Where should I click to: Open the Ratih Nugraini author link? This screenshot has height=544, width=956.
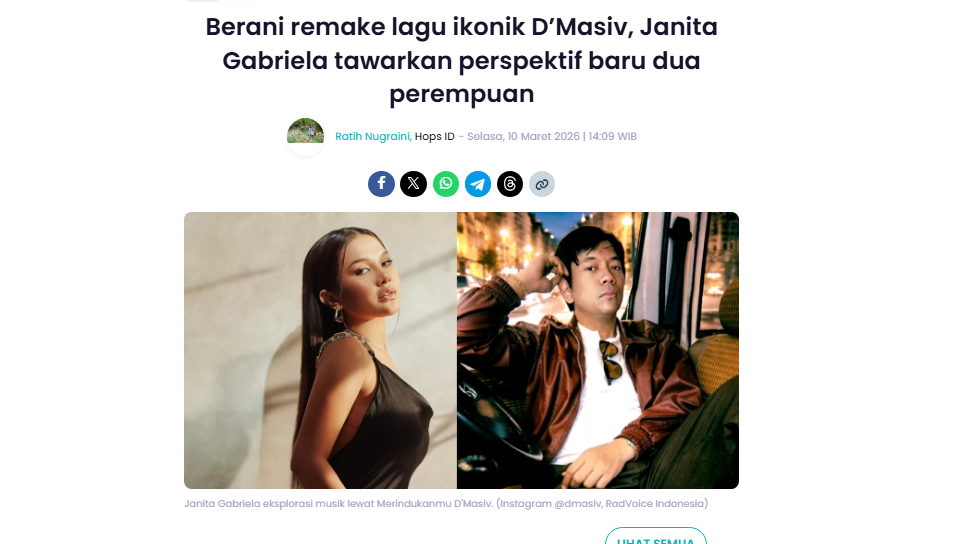tap(373, 137)
